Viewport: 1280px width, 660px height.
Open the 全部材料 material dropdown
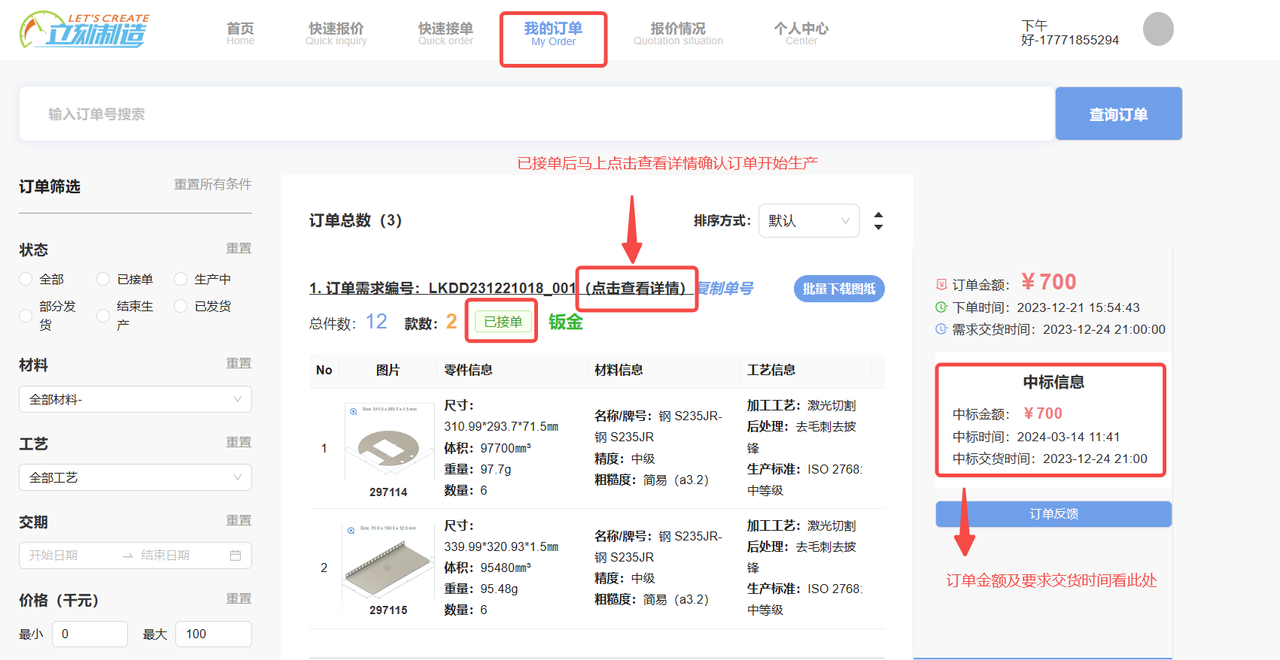point(135,399)
